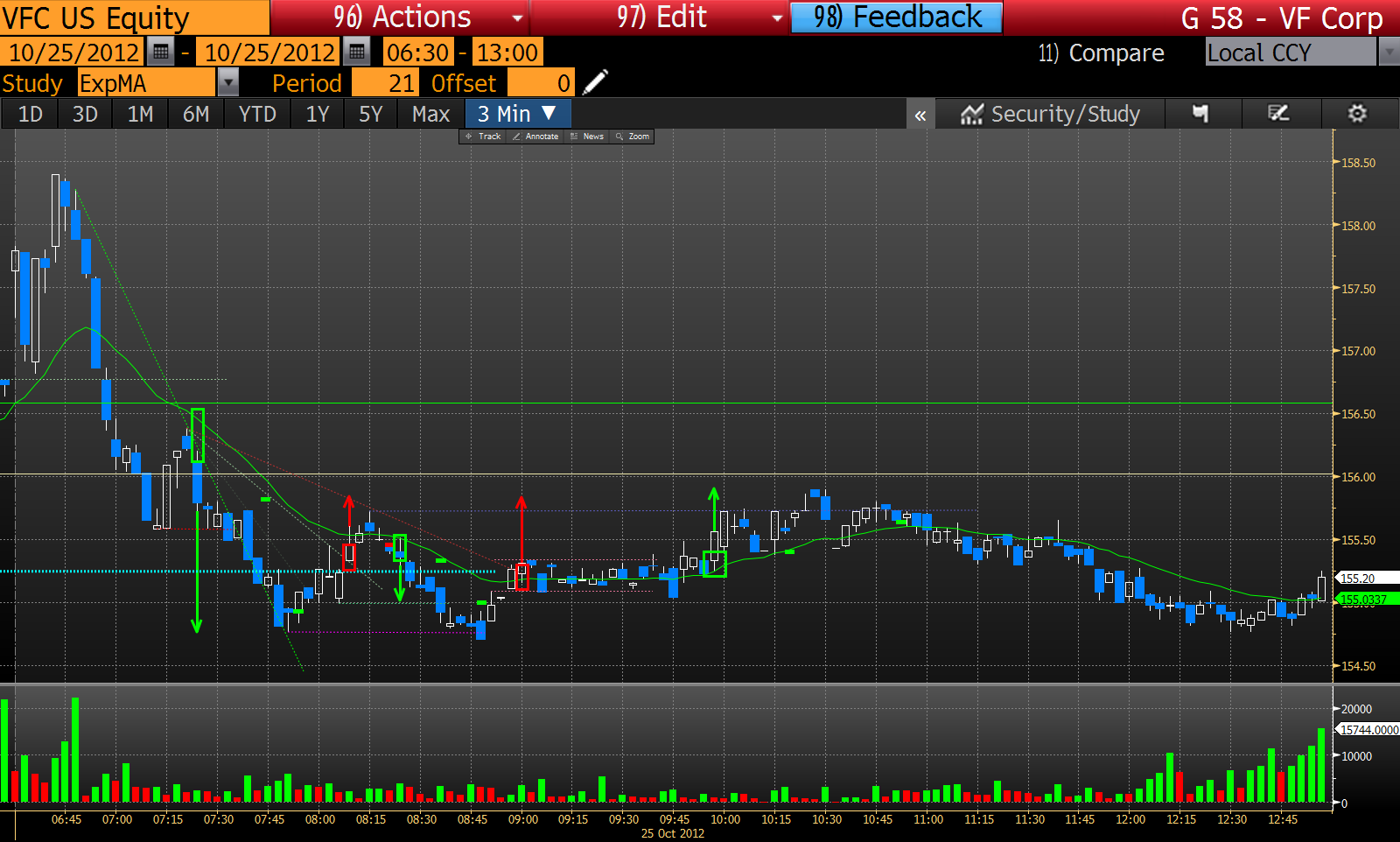Click the start date field
Viewport: 1400px width, 842px height.
click(x=73, y=53)
